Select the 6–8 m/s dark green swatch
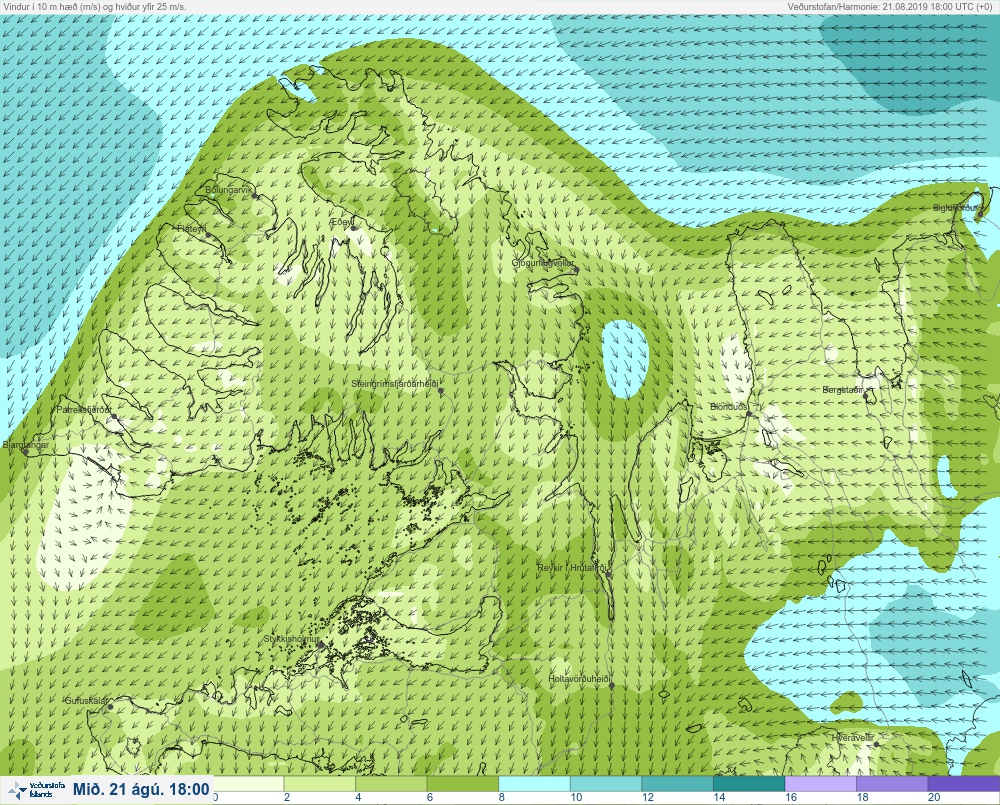Screen dimensions: 1000x805 (462, 783)
